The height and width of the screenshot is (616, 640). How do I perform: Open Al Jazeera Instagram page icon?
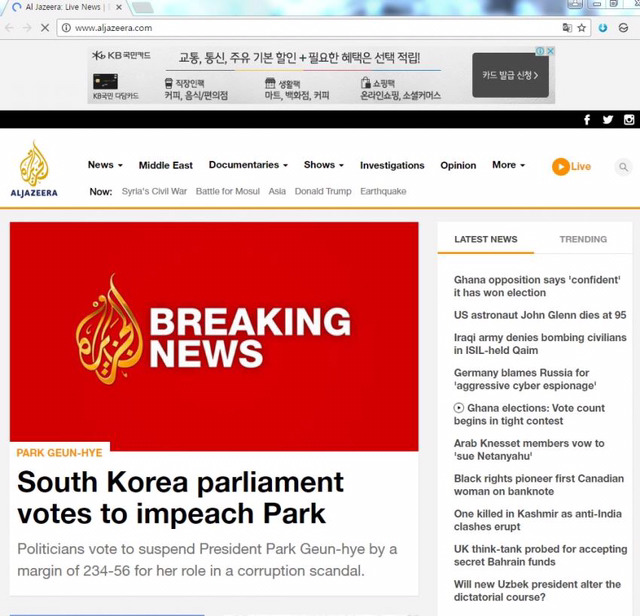click(629, 120)
